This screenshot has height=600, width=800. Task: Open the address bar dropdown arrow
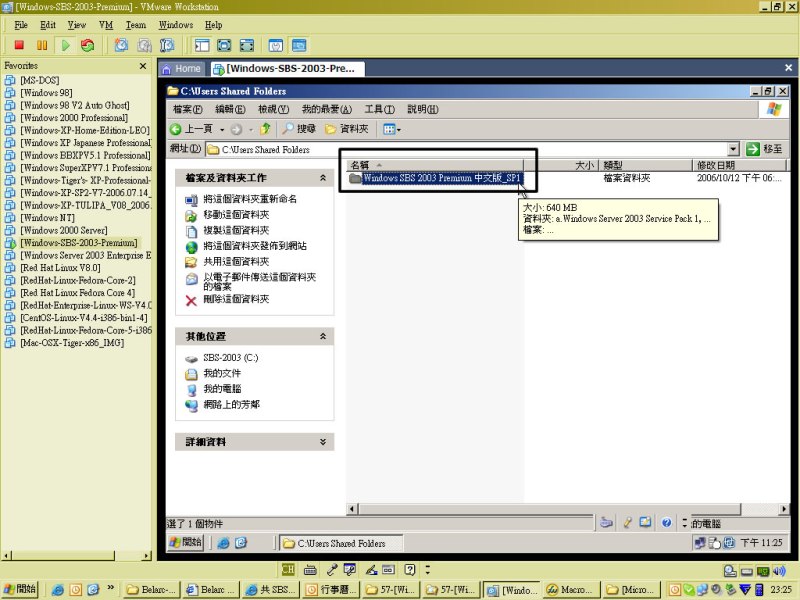pyautogui.click(x=733, y=149)
